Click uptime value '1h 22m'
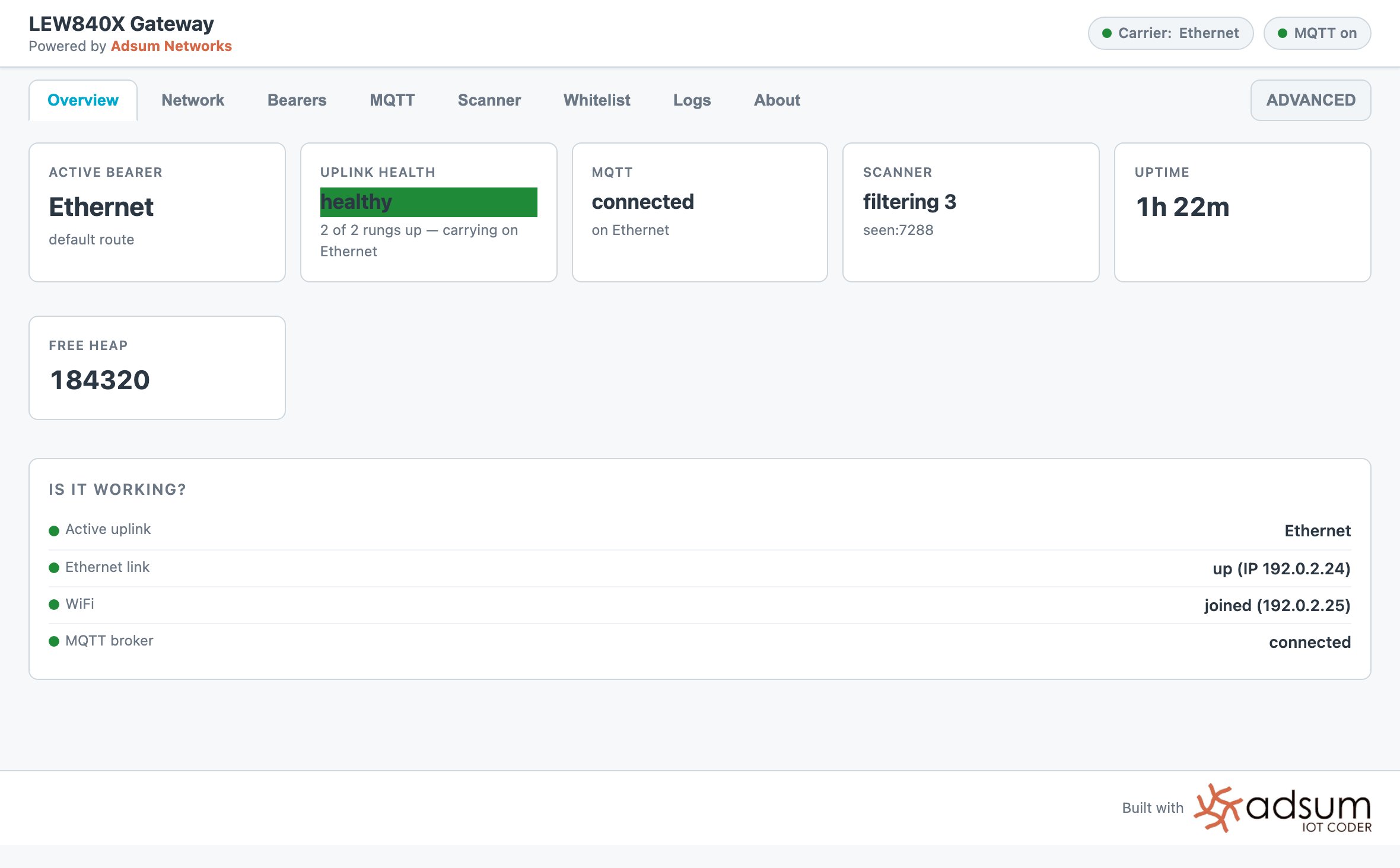This screenshot has height=868, width=1400. pos(1183,207)
